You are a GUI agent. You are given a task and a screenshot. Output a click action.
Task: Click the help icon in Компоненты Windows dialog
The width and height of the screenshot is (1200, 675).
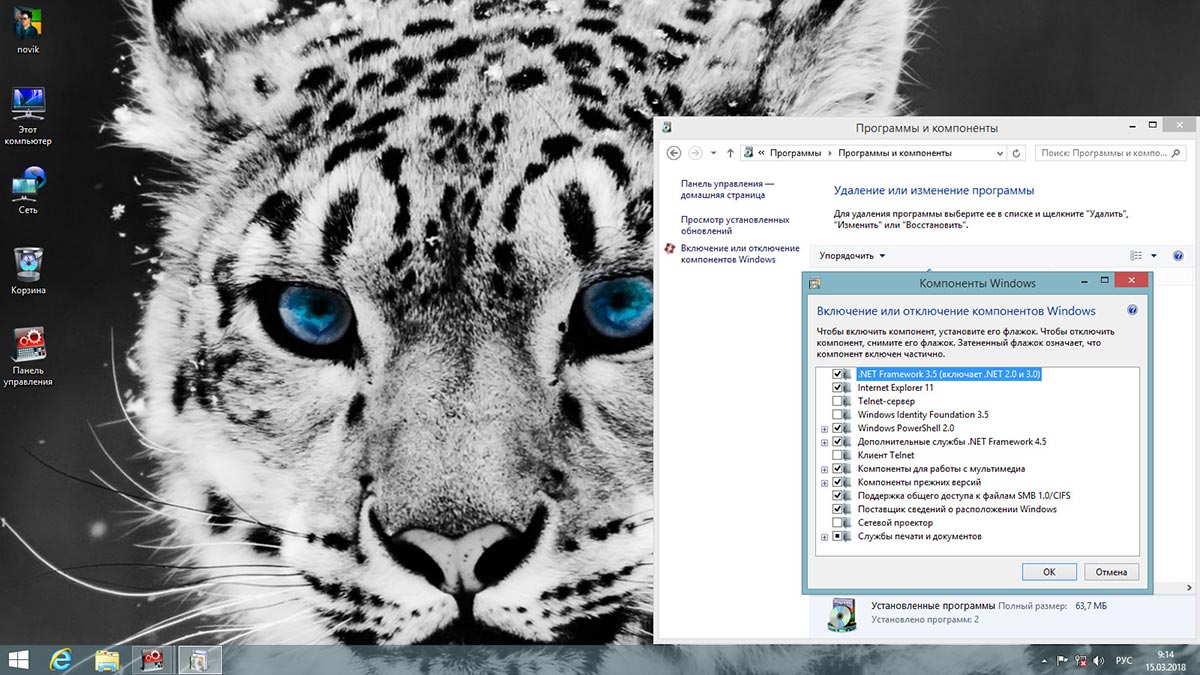[1132, 311]
